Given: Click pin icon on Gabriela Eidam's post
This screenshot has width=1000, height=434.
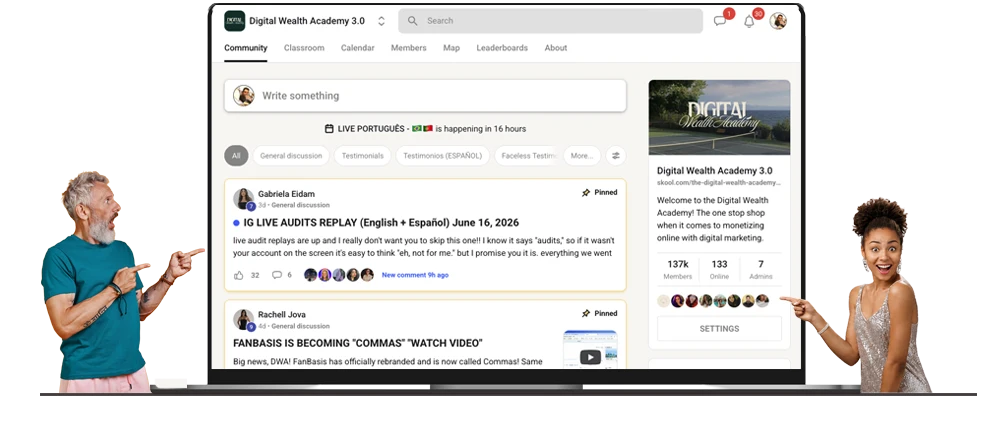Looking at the screenshot, I should click(586, 192).
